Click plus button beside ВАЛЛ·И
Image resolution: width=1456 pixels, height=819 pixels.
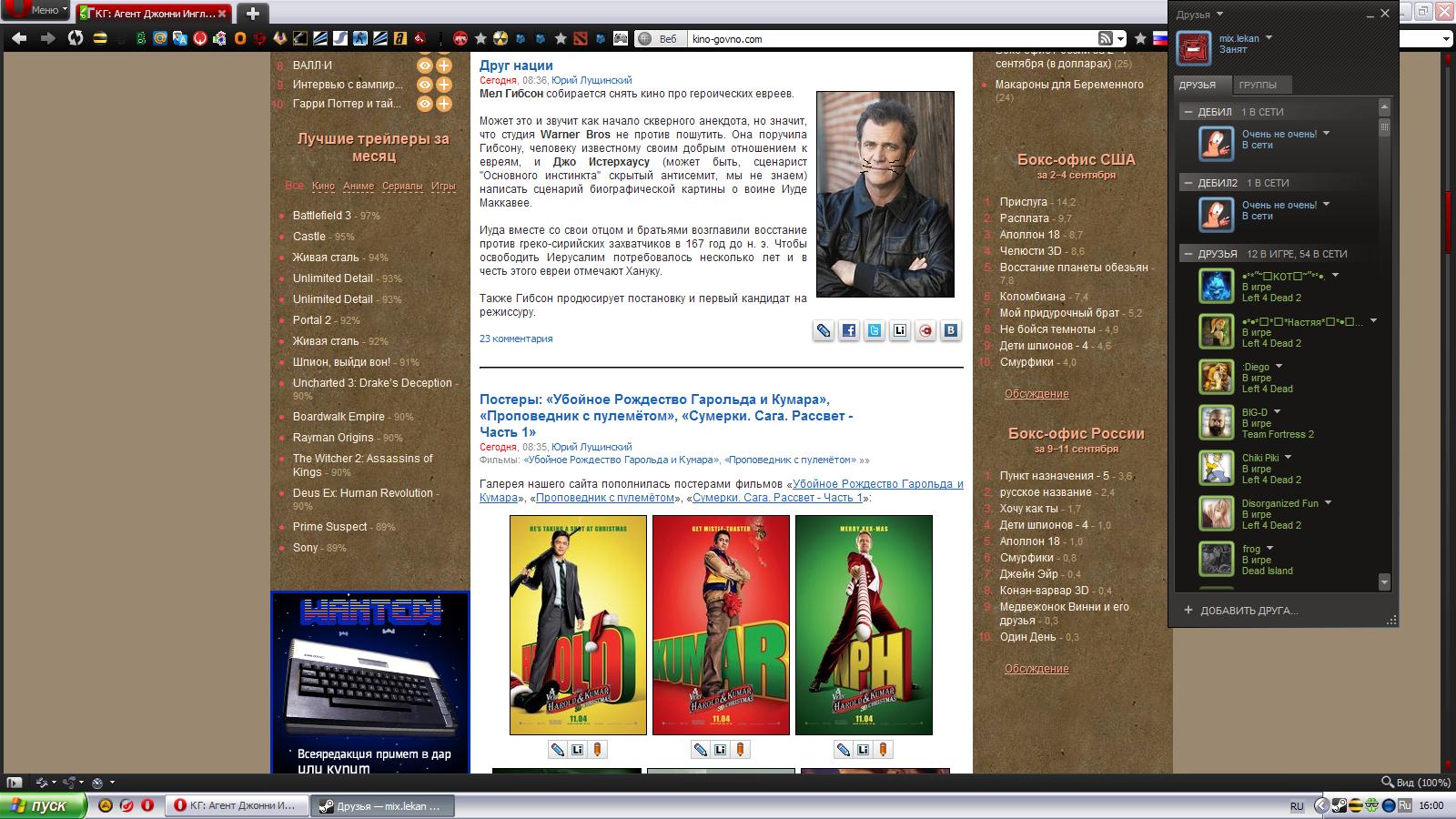444,66
